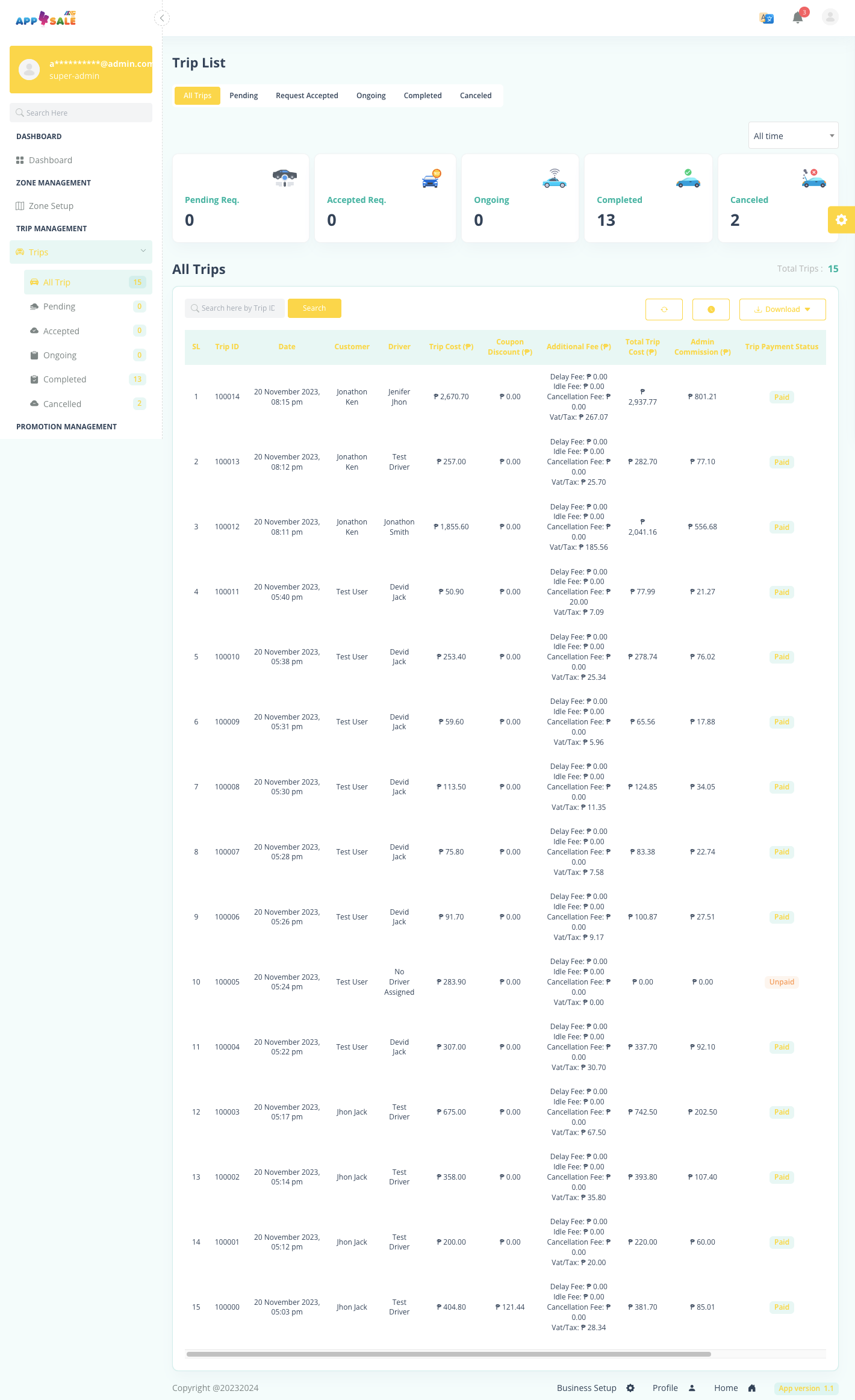Image resolution: width=855 pixels, height=1400 pixels.
Task: Click trip ID 100000
Action: click(227, 1307)
